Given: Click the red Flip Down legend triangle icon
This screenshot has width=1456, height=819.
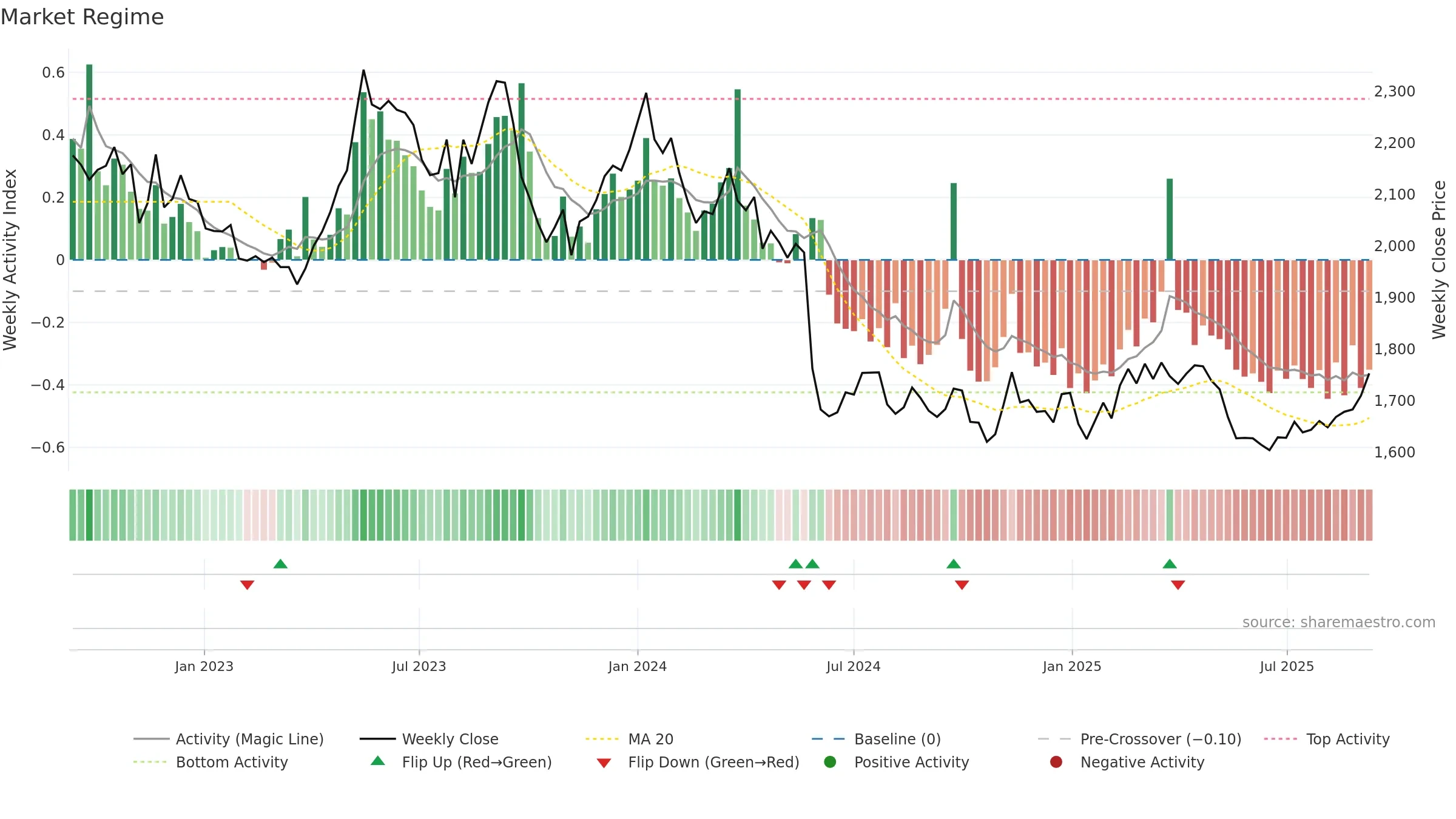Looking at the screenshot, I should (x=604, y=763).
